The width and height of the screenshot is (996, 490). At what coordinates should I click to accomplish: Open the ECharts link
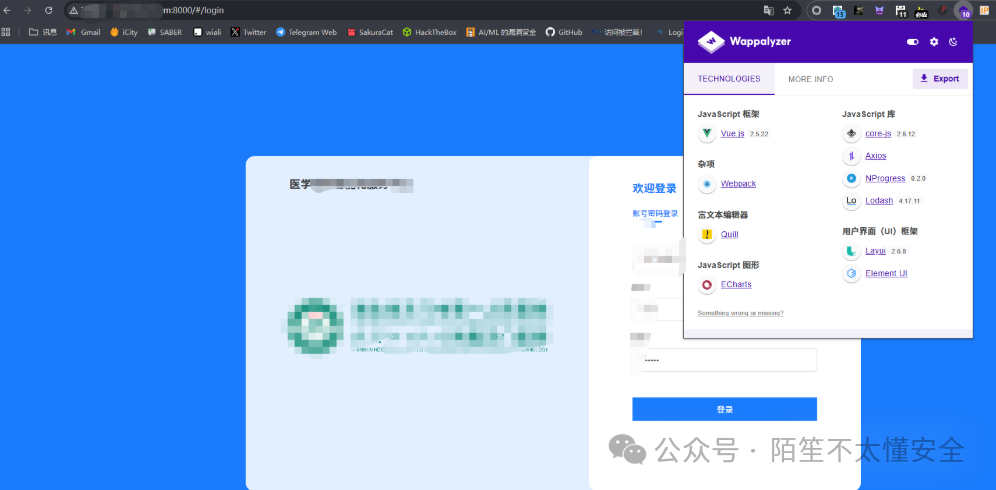(736, 284)
